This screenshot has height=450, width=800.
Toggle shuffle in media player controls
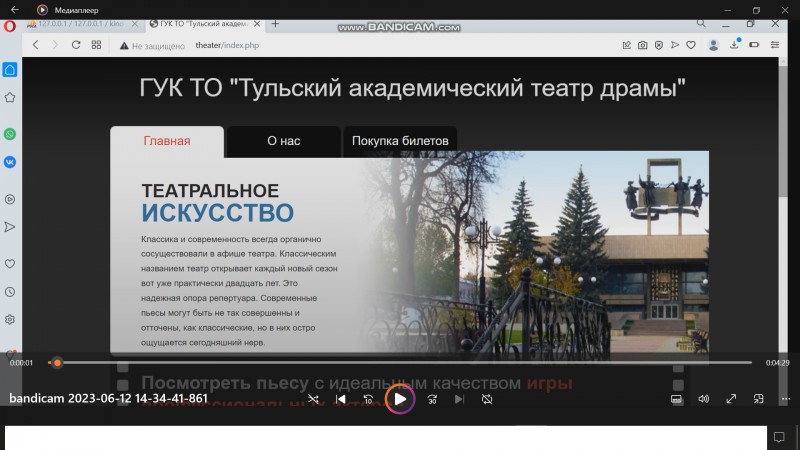(313, 399)
